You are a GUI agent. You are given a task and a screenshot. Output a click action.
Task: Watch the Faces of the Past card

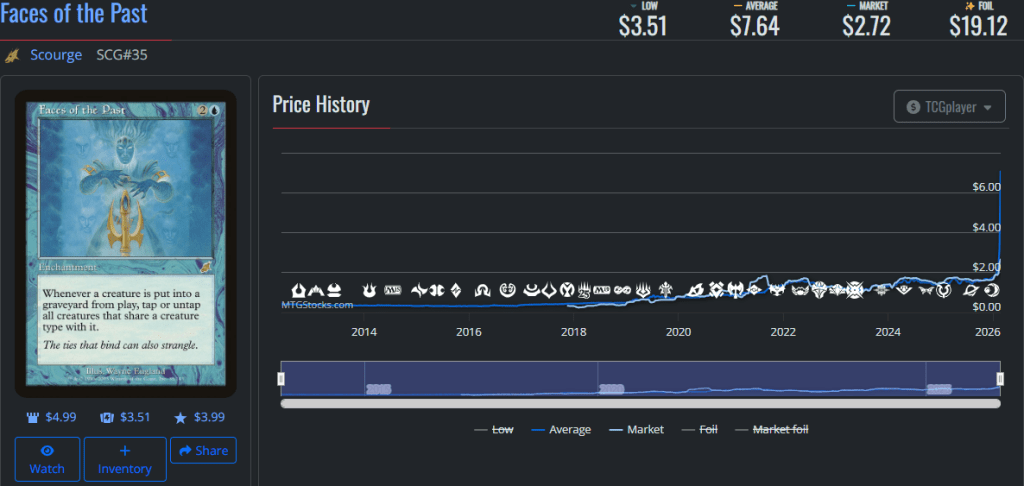click(x=47, y=459)
